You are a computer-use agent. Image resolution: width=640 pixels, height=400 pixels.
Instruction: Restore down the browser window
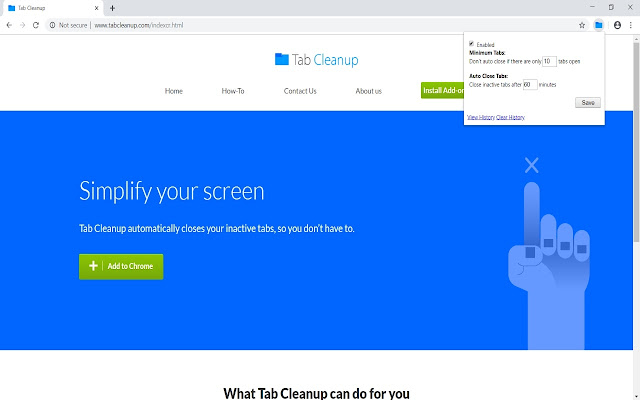tap(611, 7)
